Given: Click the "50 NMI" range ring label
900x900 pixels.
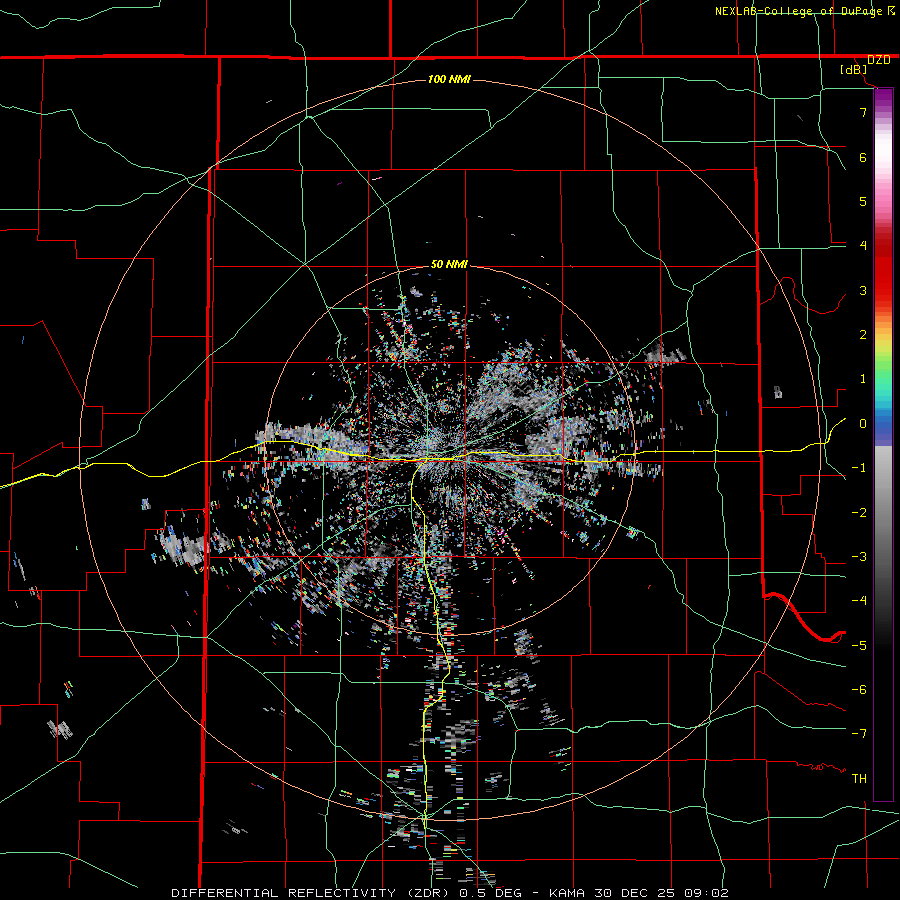Looking at the screenshot, I should [x=449, y=264].
